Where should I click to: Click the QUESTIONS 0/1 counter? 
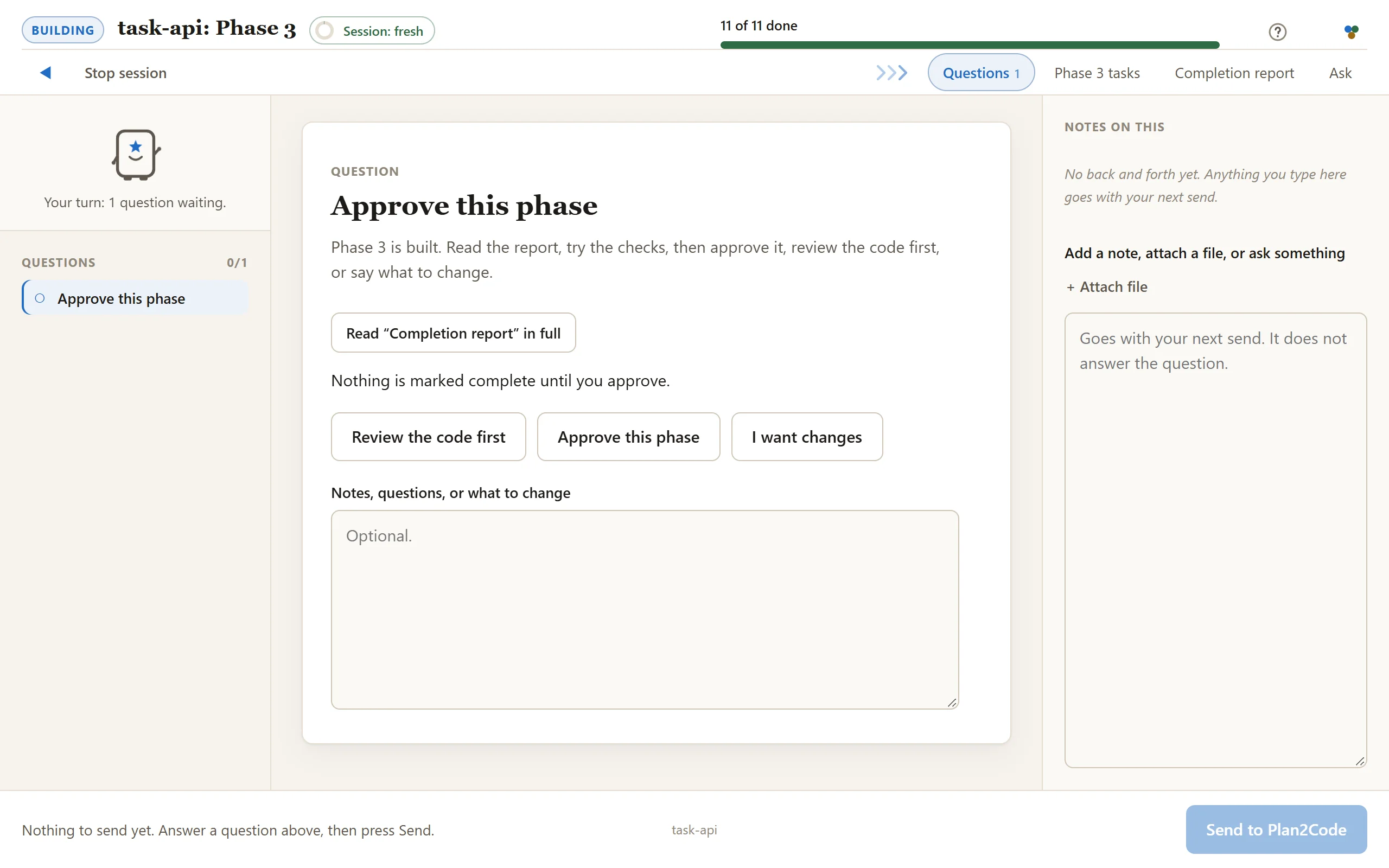[x=237, y=263]
